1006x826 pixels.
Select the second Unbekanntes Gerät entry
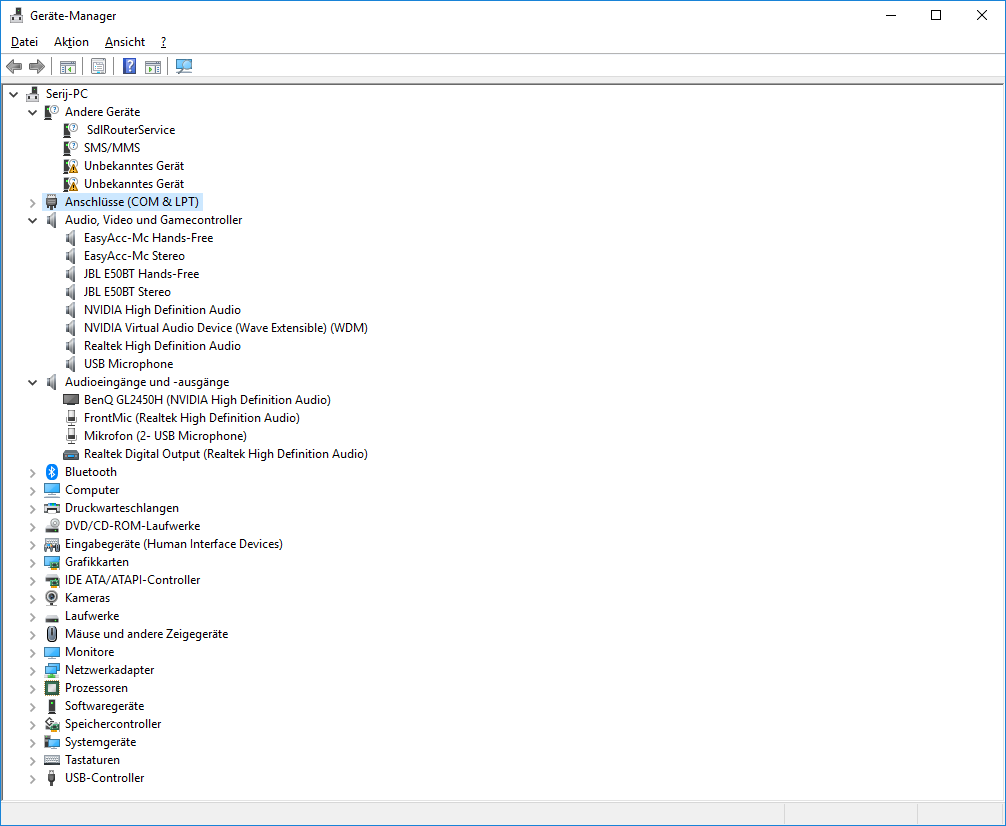point(133,184)
